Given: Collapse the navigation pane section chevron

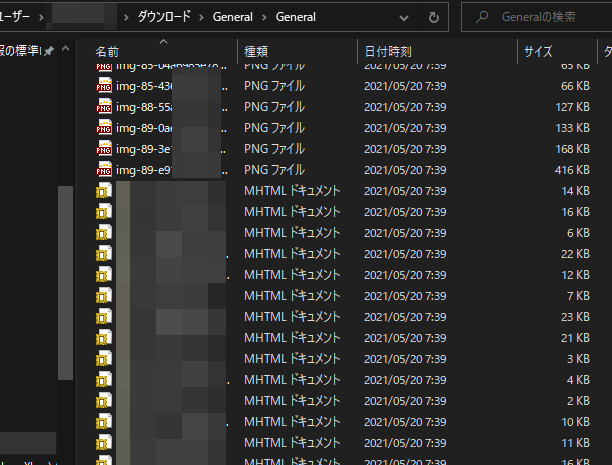Looking at the screenshot, I should (66, 49).
